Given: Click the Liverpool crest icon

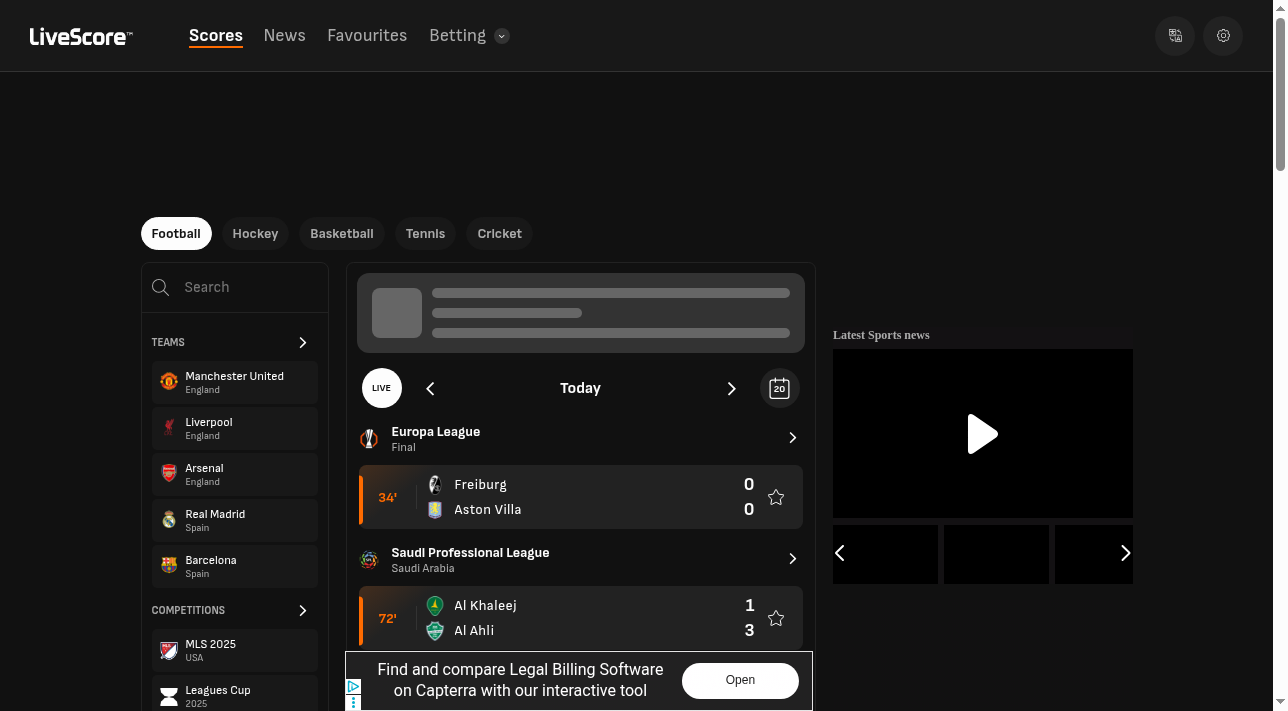Looking at the screenshot, I should tap(169, 428).
